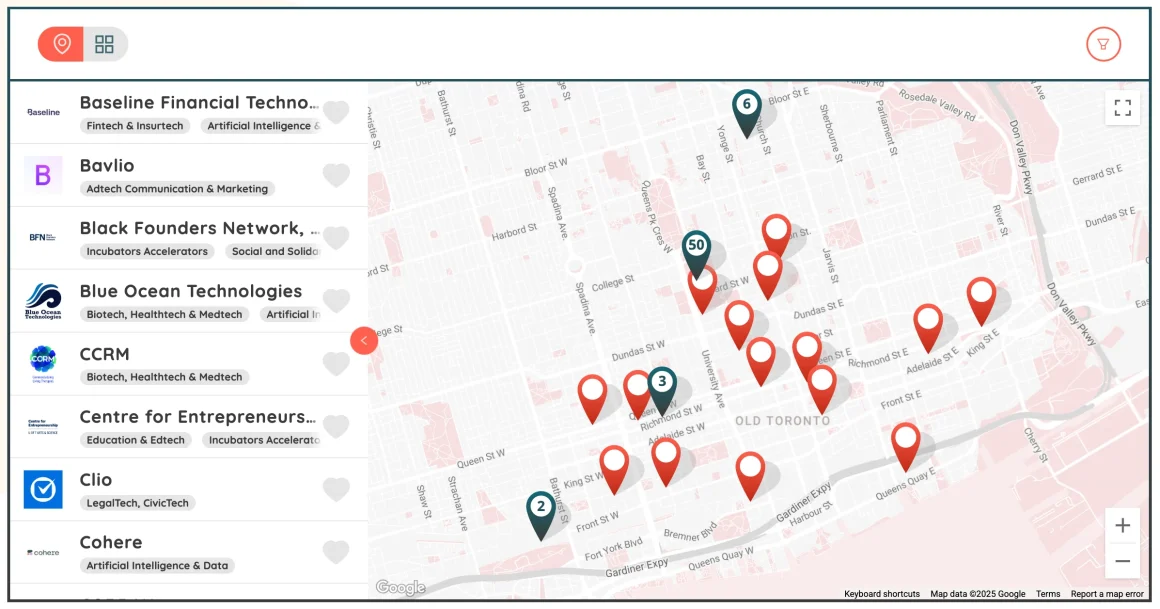The height and width of the screenshot is (609, 1160).
Task: Open the Keyboard shortcuts link
Action: point(880,593)
